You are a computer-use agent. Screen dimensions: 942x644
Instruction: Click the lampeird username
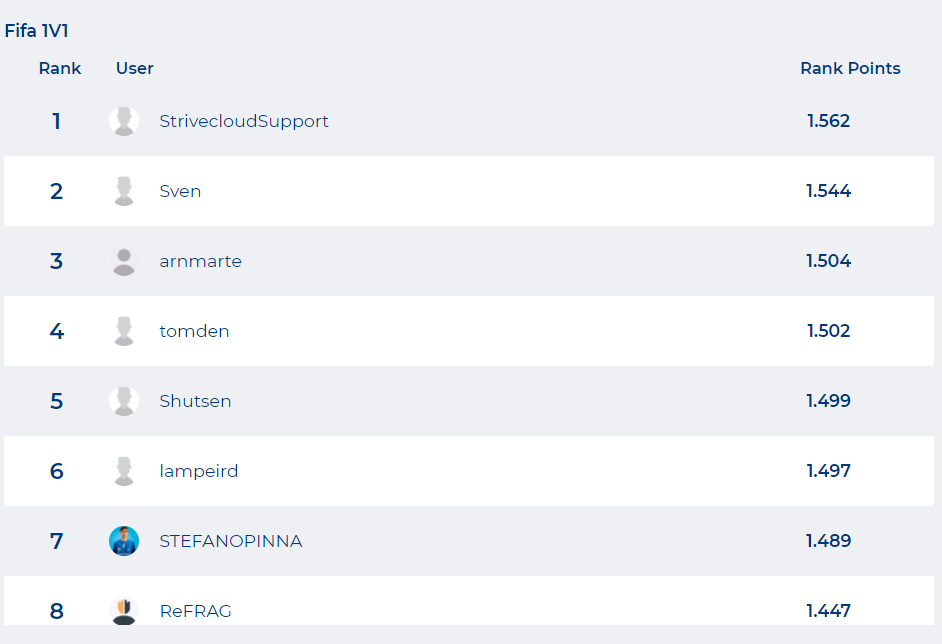199,471
